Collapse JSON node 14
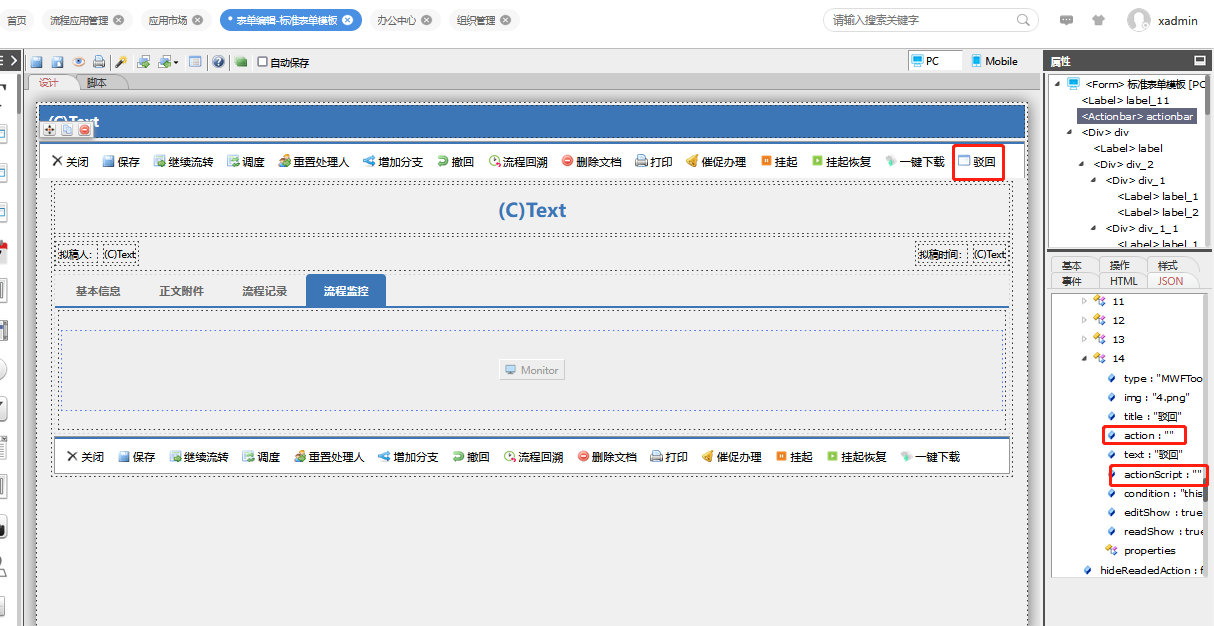Viewport: 1214px width, 626px height. click(x=1084, y=358)
